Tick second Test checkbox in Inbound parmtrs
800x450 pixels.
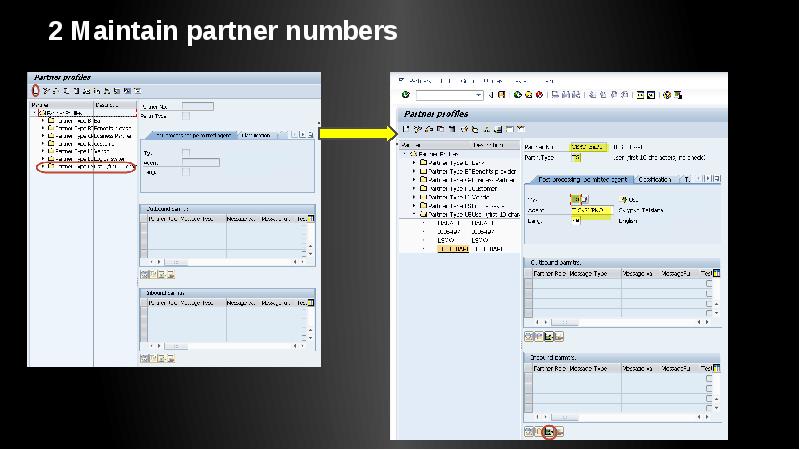tap(709, 388)
